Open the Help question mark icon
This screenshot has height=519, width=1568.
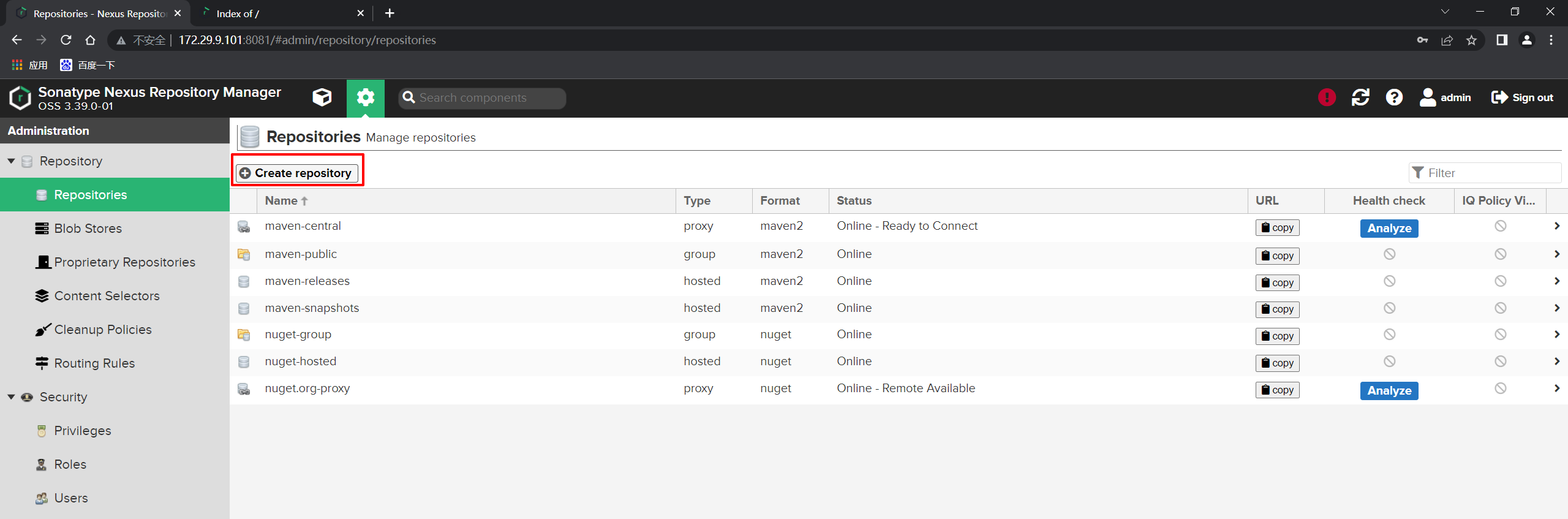[1394, 97]
